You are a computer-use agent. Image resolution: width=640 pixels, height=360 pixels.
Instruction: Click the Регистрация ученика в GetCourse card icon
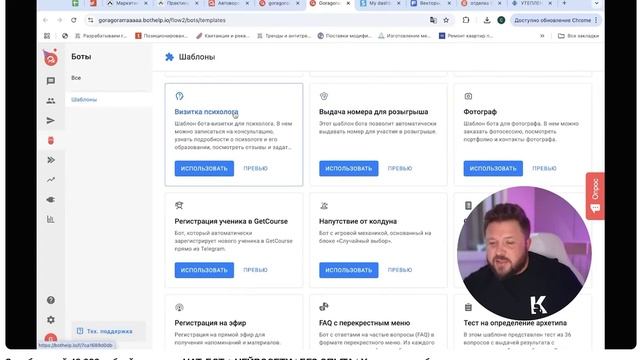pyautogui.click(x=179, y=205)
